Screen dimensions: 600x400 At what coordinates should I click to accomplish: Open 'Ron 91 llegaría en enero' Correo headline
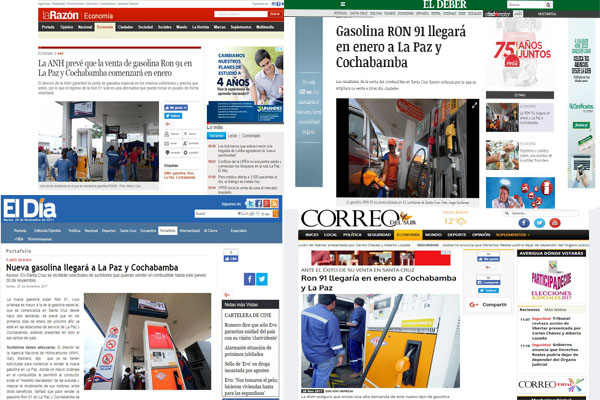378,283
